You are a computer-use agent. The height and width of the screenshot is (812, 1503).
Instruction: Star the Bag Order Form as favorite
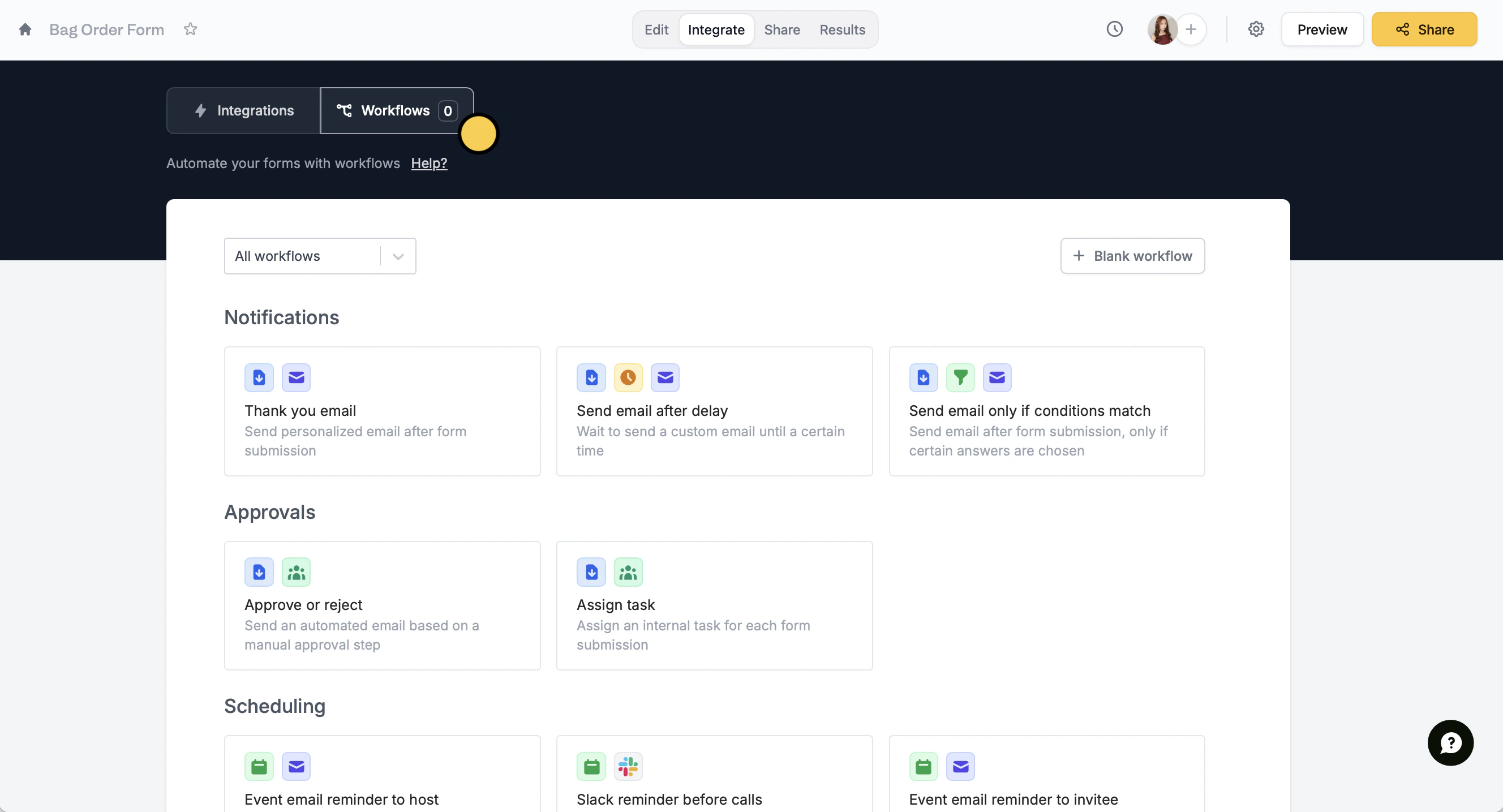click(x=190, y=29)
